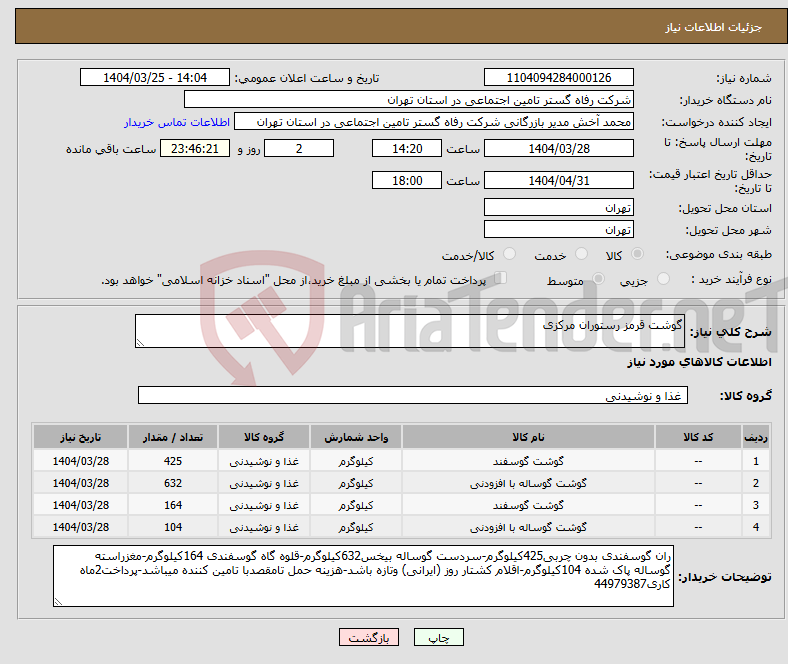Click the جزئیات اطلاعات نیاز page title

tap(714, 27)
